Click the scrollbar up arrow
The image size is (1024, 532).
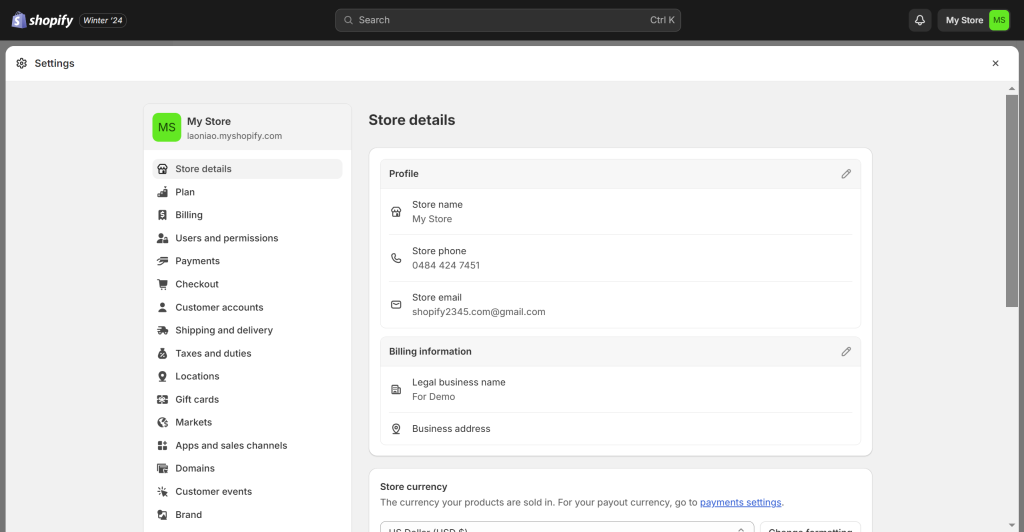[x=1012, y=88]
